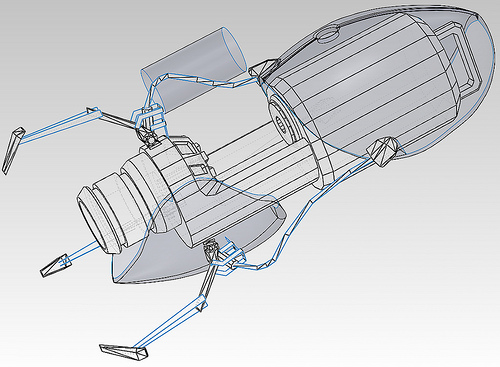500x367 pixels.
Task: Select the upper-left claw tip
Action: pos(13,150)
